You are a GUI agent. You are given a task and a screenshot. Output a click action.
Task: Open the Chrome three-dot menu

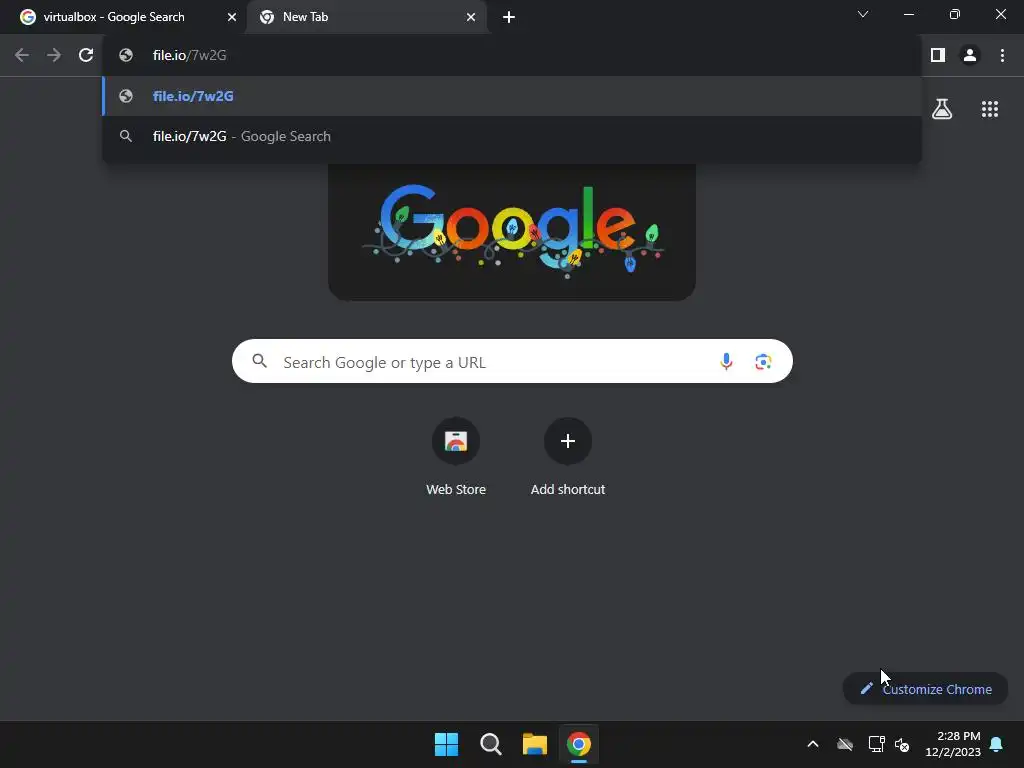coord(1002,56)
